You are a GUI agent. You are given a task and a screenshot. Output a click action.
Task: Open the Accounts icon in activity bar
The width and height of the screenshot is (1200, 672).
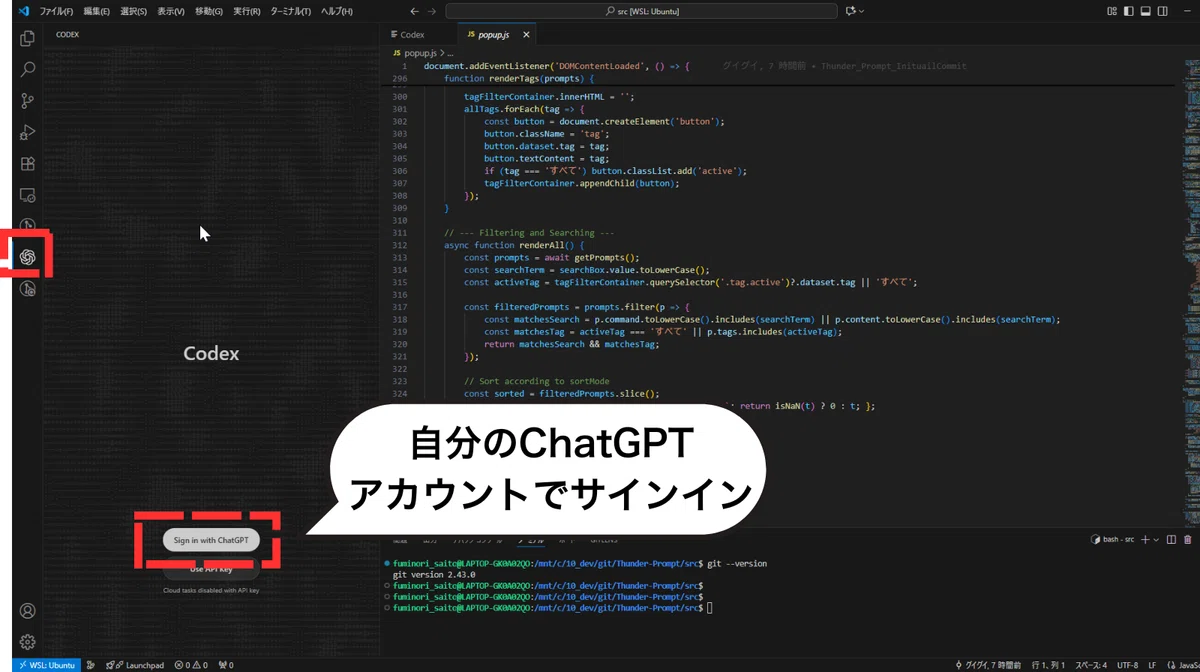(28, 611)
